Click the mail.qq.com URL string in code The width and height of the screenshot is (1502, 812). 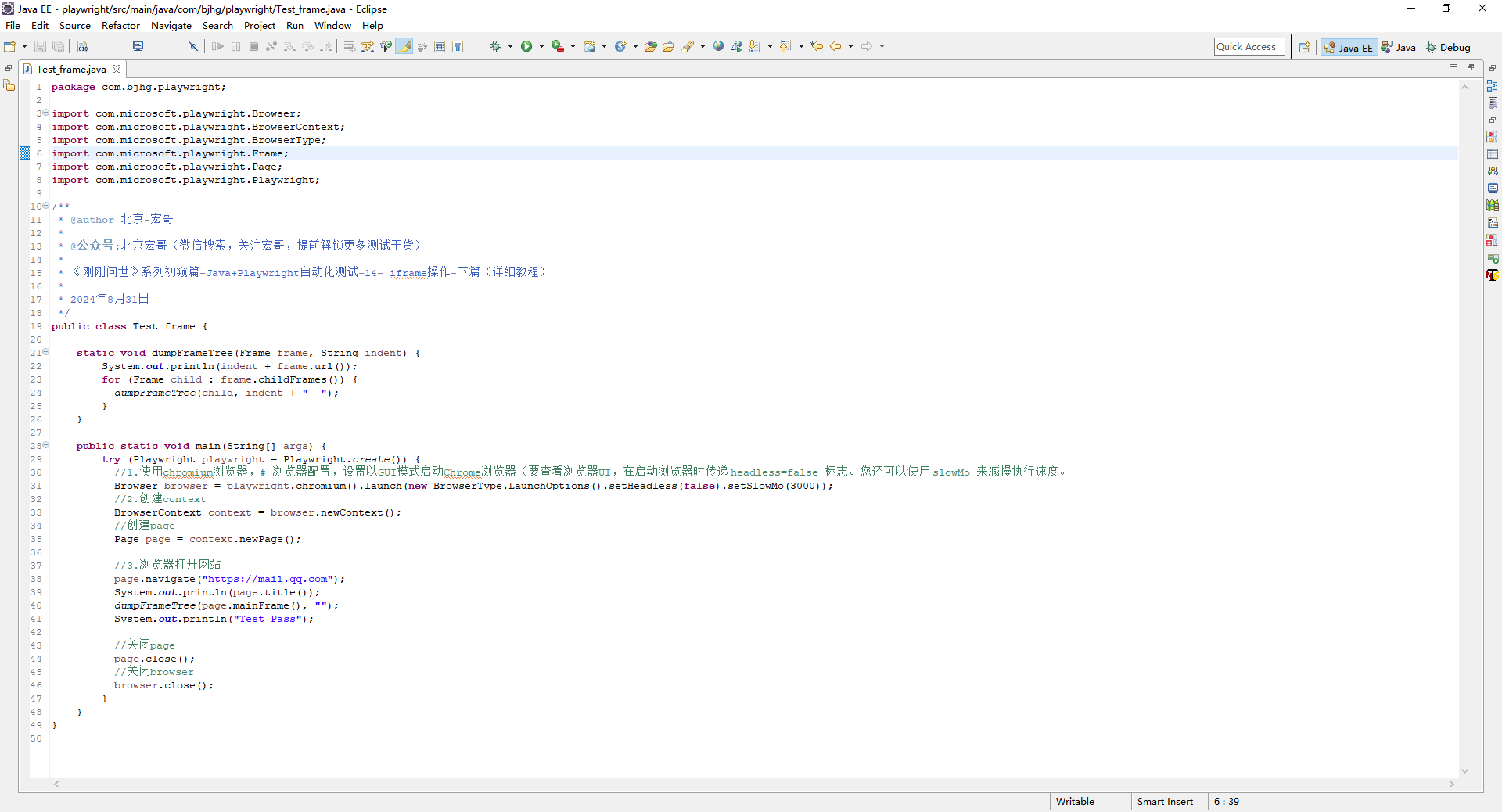268,580
